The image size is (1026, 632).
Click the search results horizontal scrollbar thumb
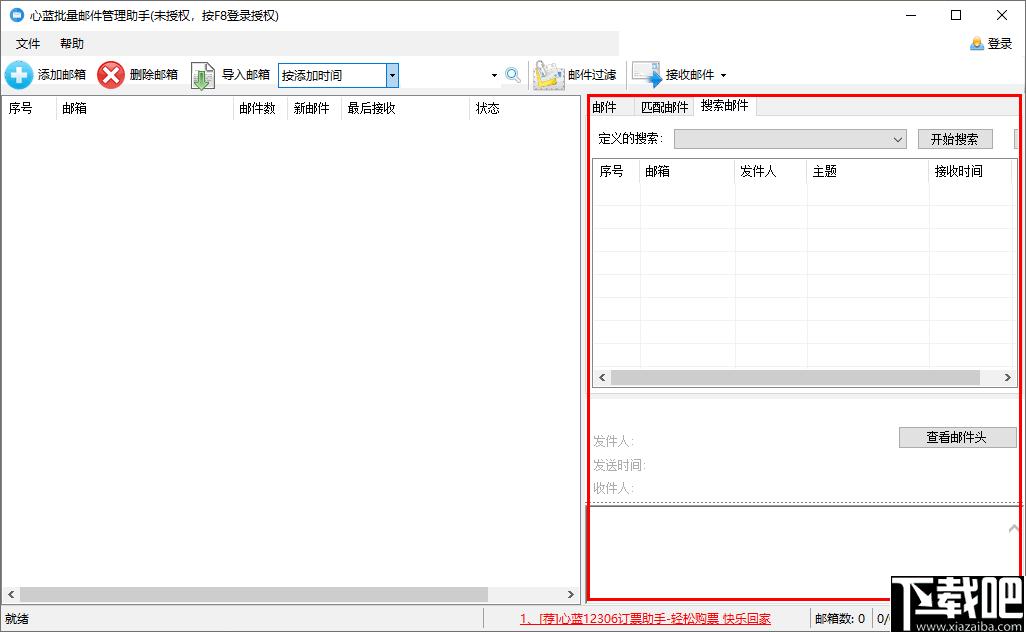795,377
